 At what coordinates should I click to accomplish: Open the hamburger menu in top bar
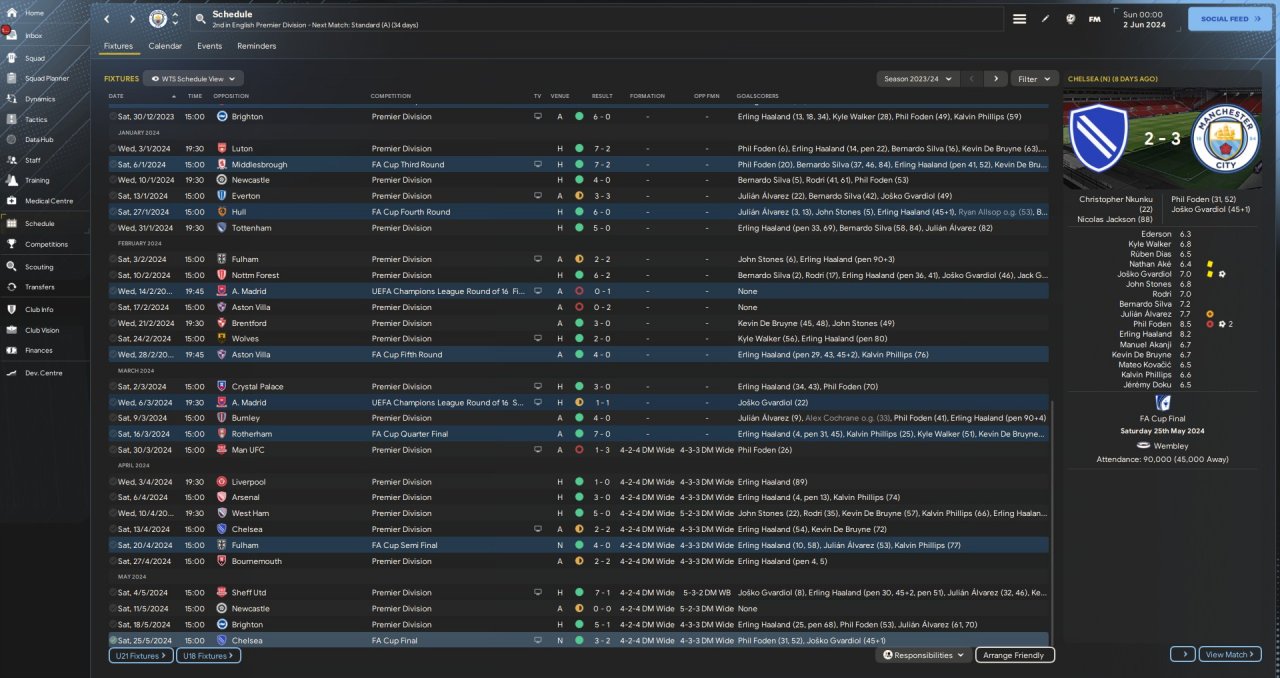click(x=1019, y=19)
